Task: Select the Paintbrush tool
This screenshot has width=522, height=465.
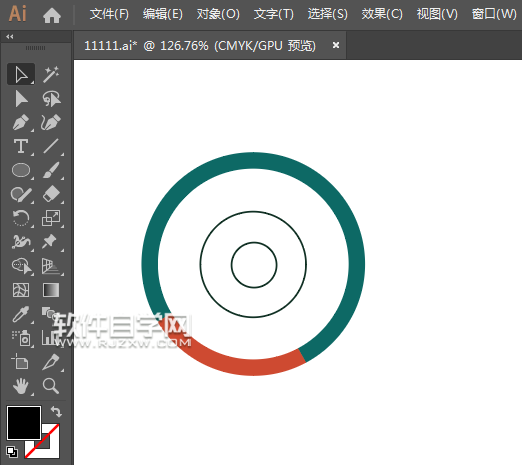Action: pos(51,170)
